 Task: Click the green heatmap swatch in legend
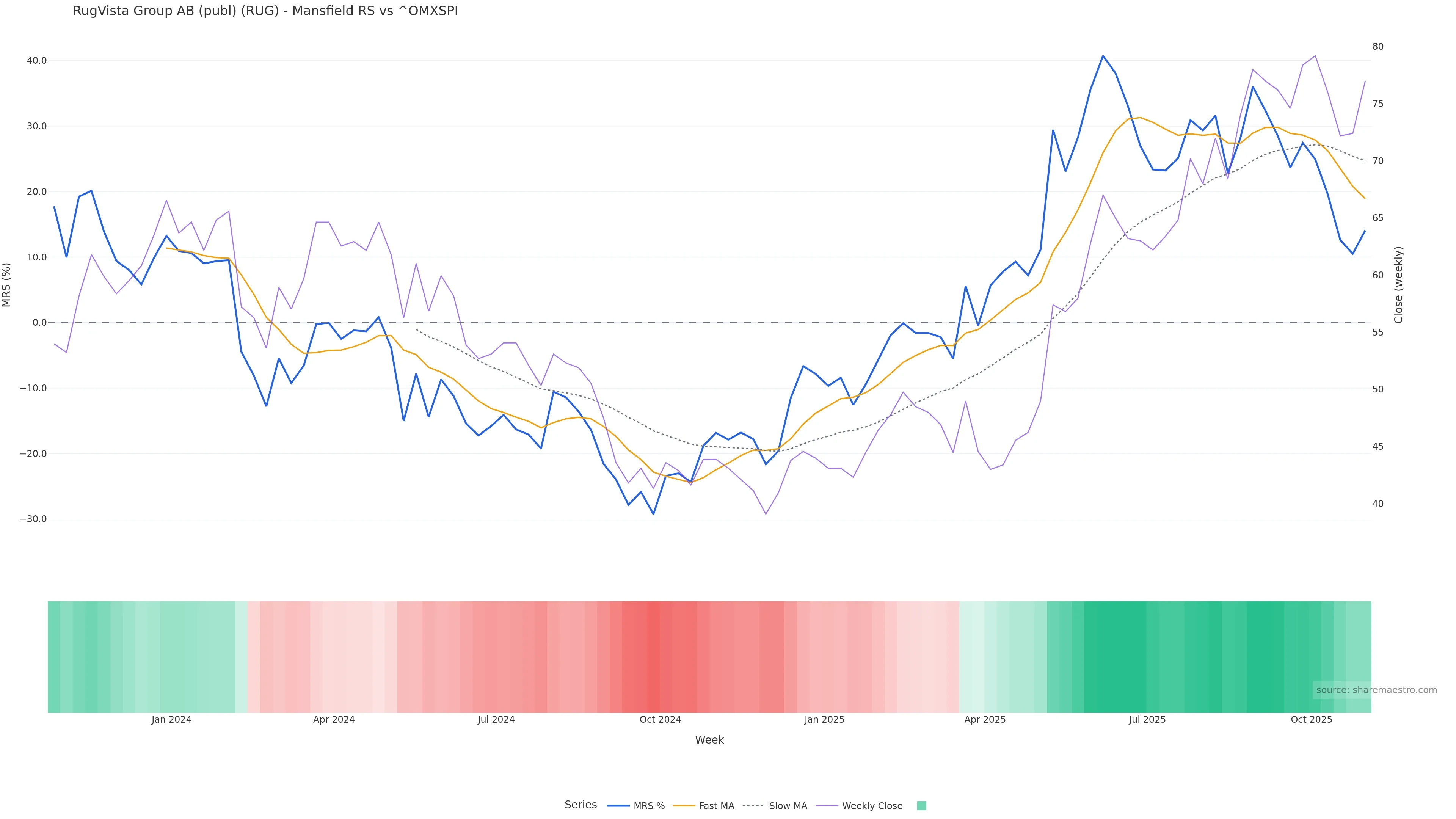[921, 806]
